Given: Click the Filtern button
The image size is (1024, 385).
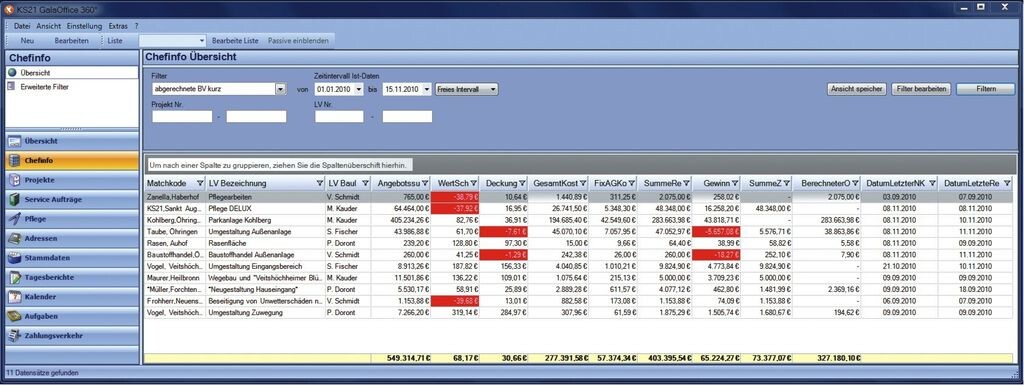Looking at the screenshot, I should (986, 89).
